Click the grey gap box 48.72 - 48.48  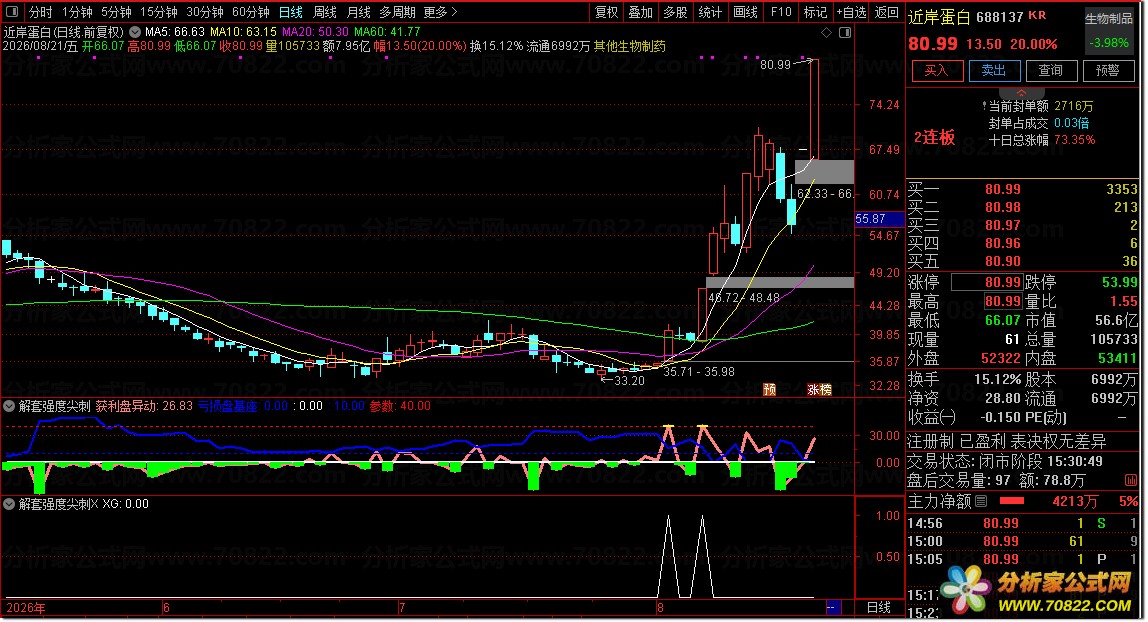(780, 282)
